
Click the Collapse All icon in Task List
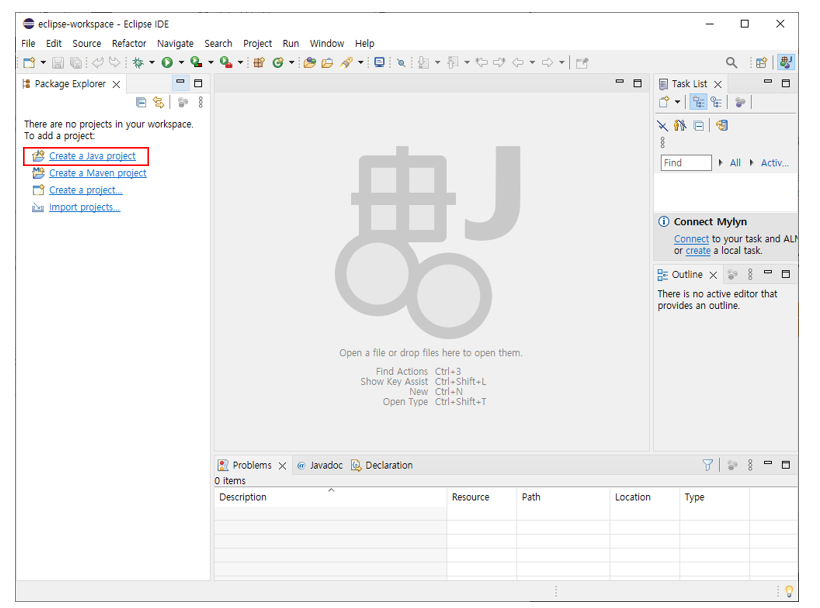point(699,125)
